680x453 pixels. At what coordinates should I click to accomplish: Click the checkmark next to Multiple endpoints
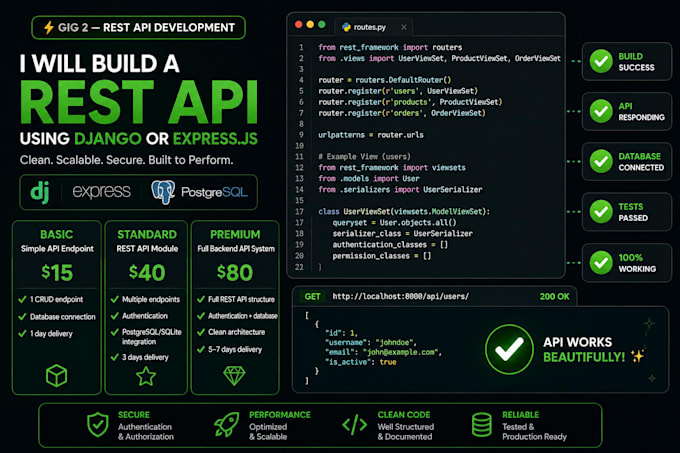114,300
